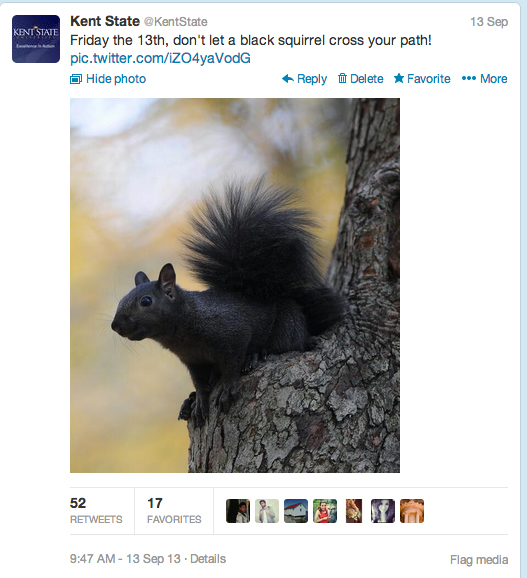Toggle Hide photo to collapse image

pyautogui.click(x=108, y=79)
